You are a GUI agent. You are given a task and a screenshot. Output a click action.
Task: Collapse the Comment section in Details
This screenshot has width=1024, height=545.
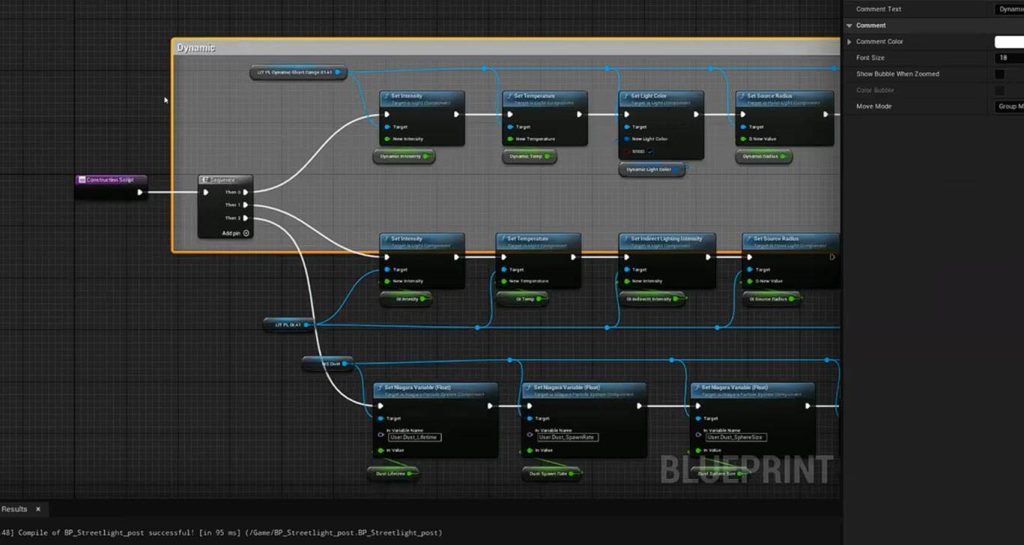pos(849,25)
